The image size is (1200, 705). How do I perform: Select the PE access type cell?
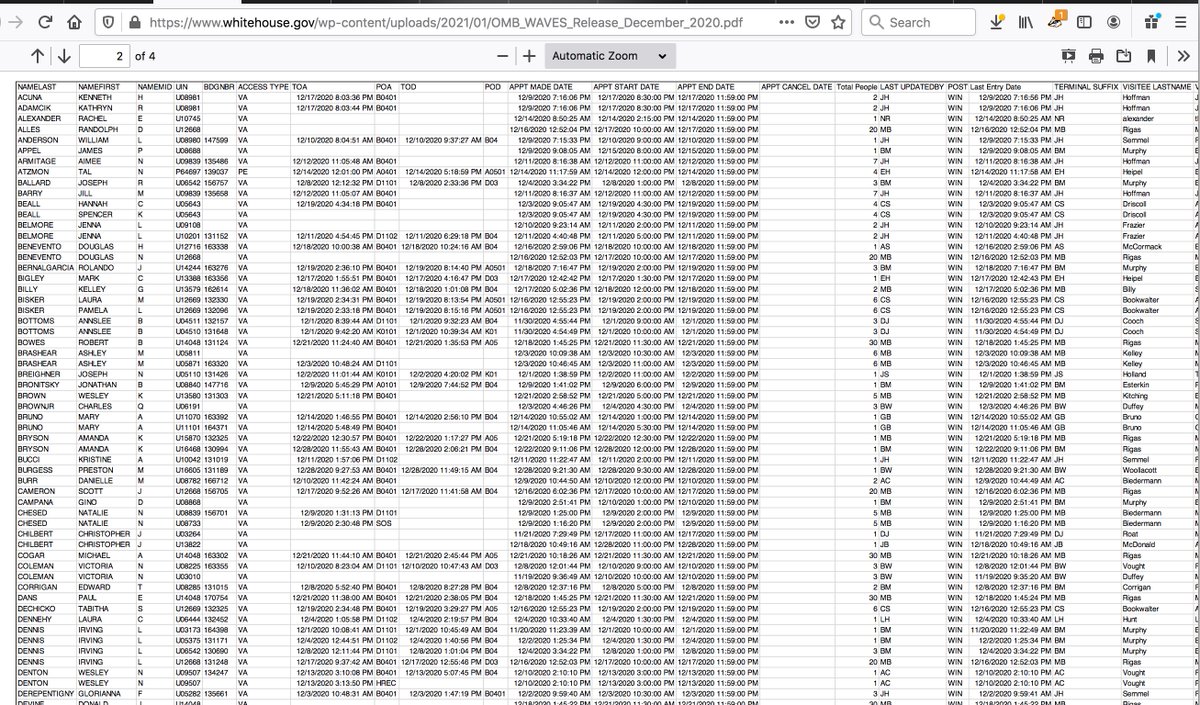[243, 171]
